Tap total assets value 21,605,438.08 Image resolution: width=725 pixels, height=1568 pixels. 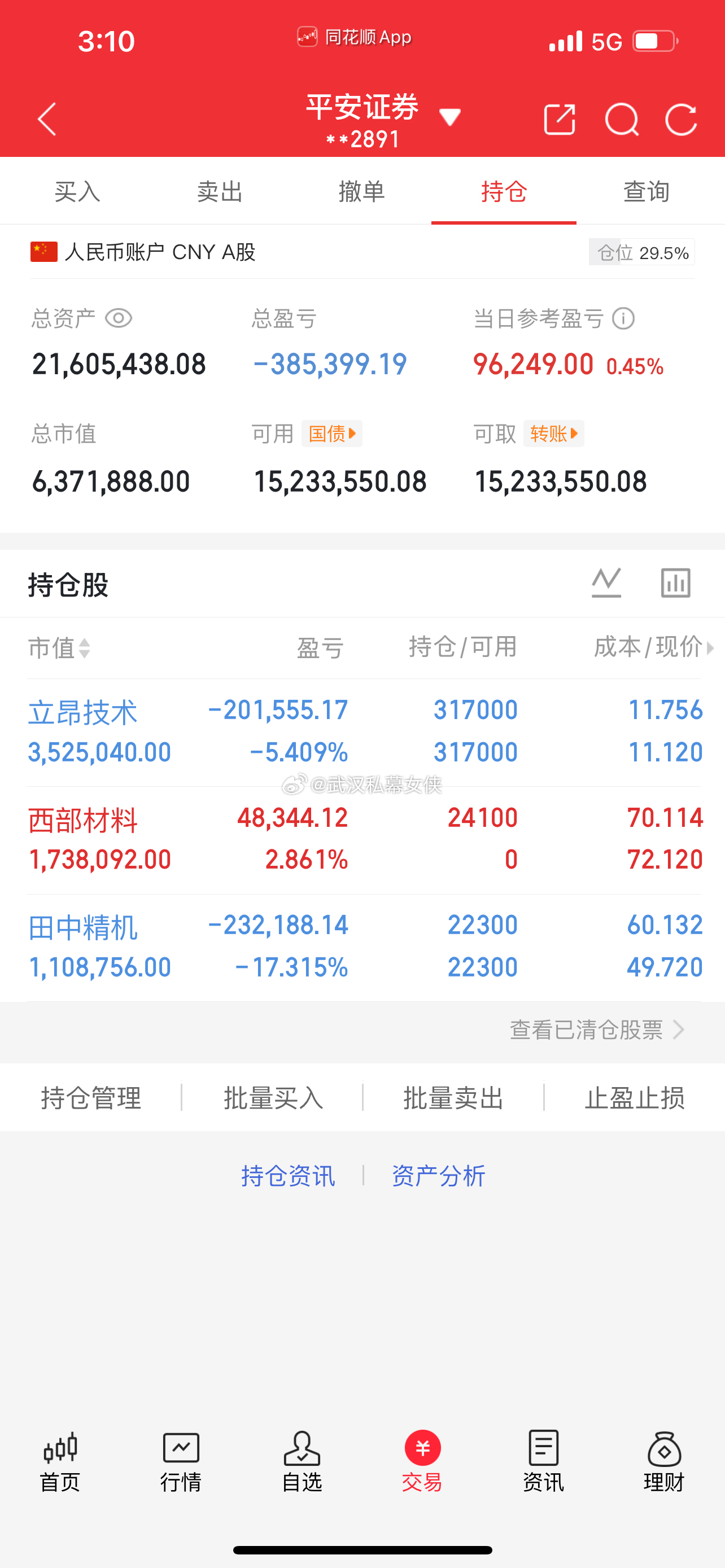(x=119, y=364)
